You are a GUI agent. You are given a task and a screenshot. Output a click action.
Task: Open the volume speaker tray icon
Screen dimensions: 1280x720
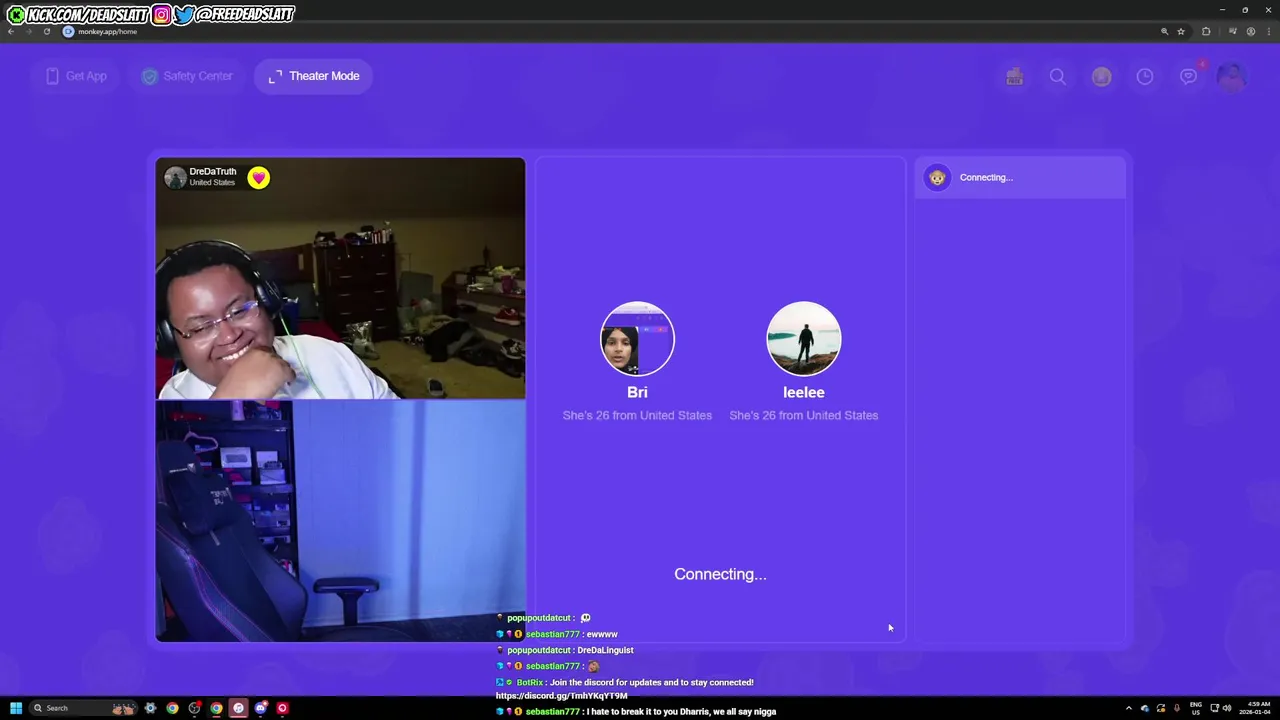click(1227, 708)
